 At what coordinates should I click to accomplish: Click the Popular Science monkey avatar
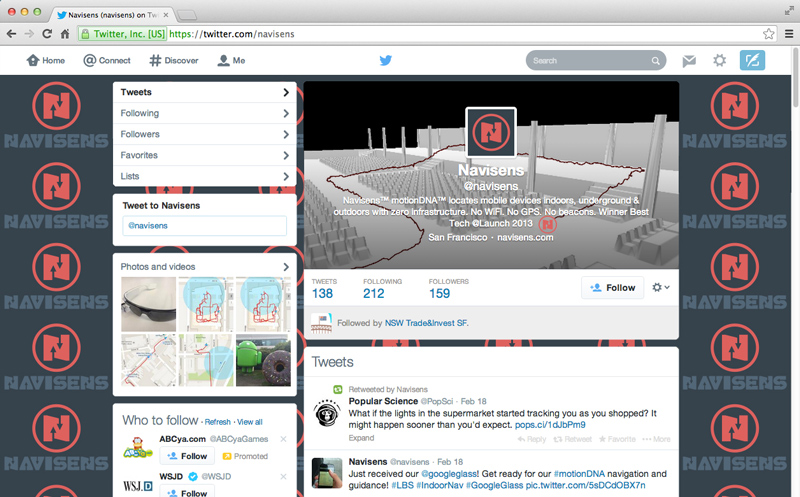(x=327, y=413)
